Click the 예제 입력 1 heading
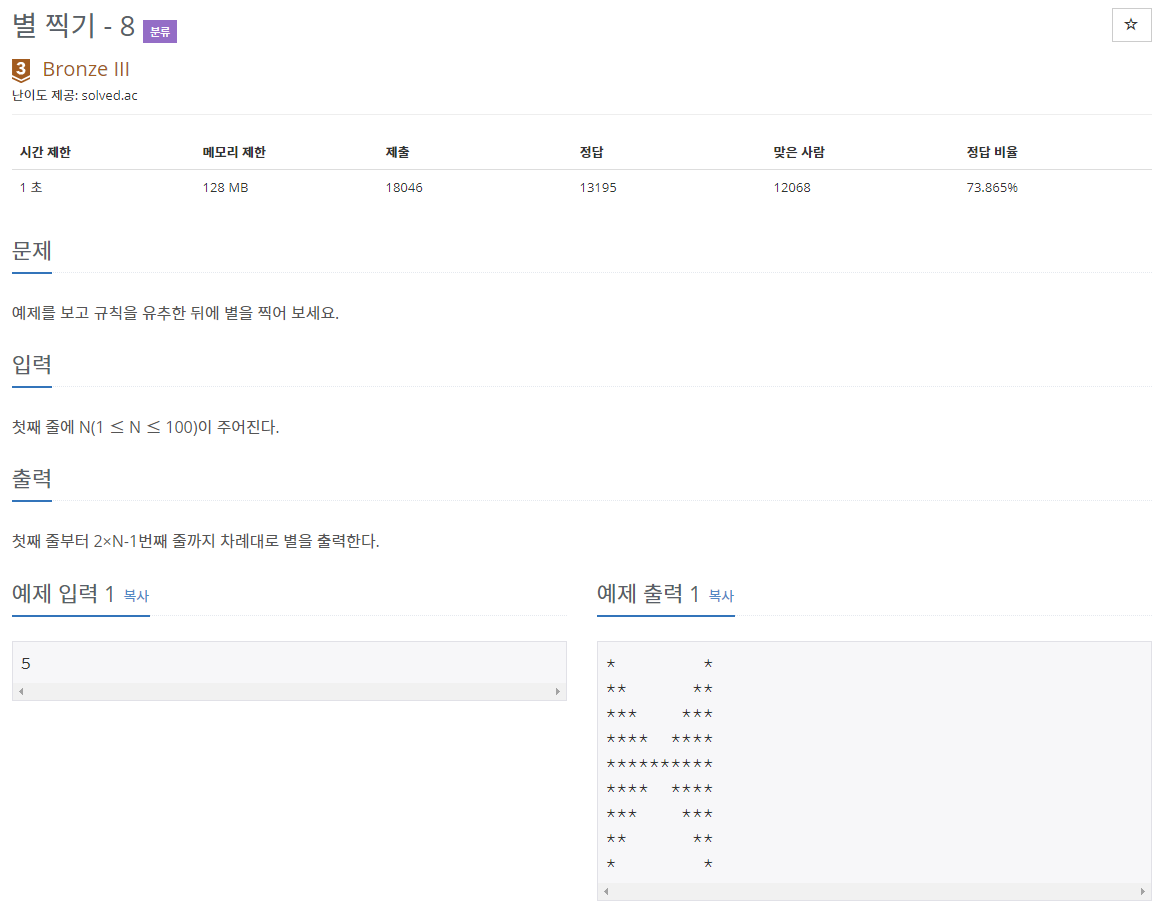1166x919 pixels. (x=62, y=593)
